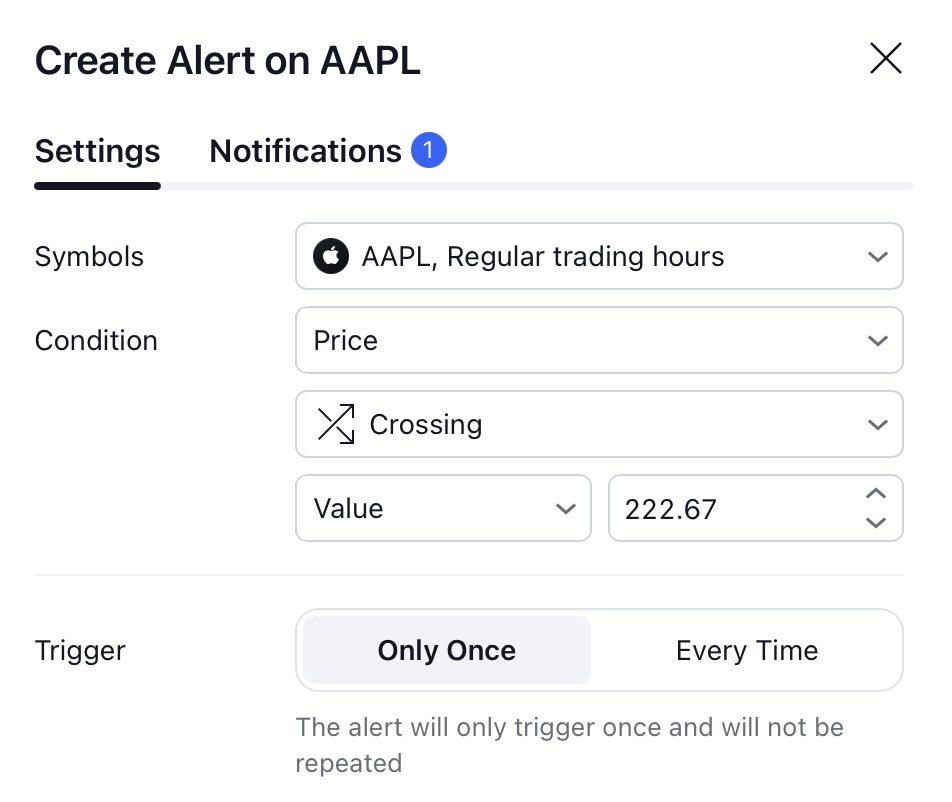952x802 pixels.
Task: Select the Every Time trigger option
Action: coord(747,650)
